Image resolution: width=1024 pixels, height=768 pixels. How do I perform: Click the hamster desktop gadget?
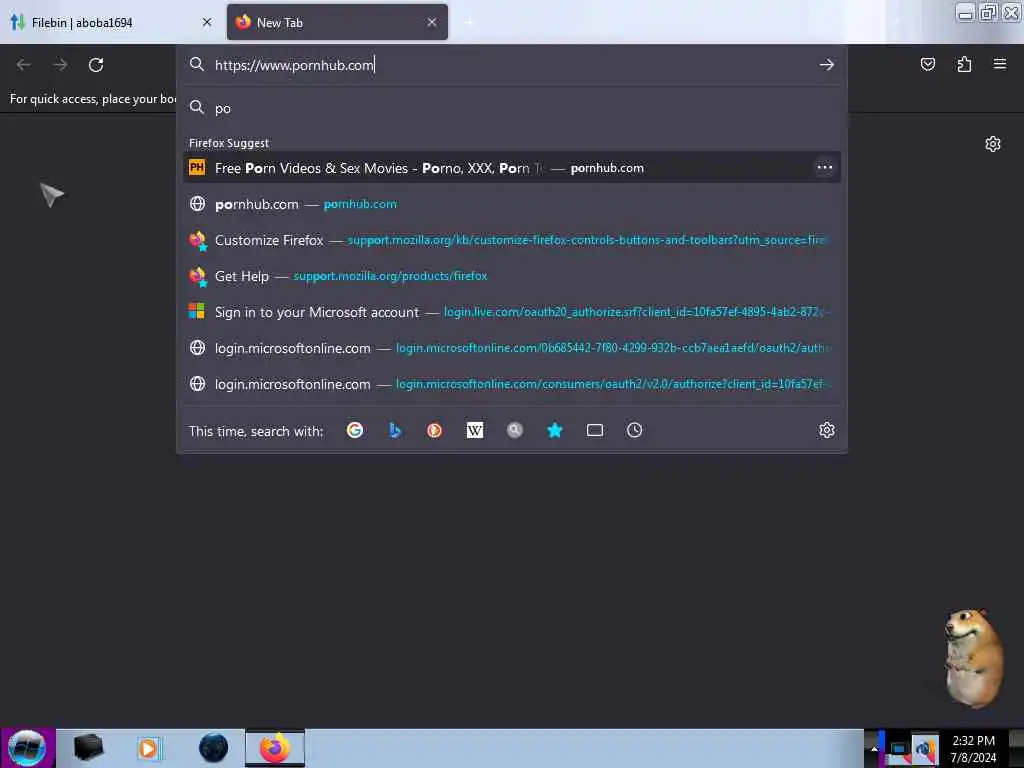pyautogui.click(x=973, y=658)
